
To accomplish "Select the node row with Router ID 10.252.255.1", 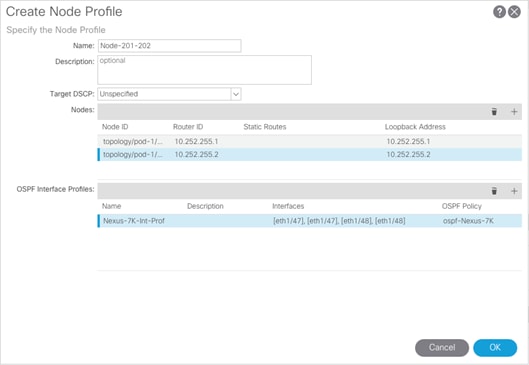I will [309, 141].
